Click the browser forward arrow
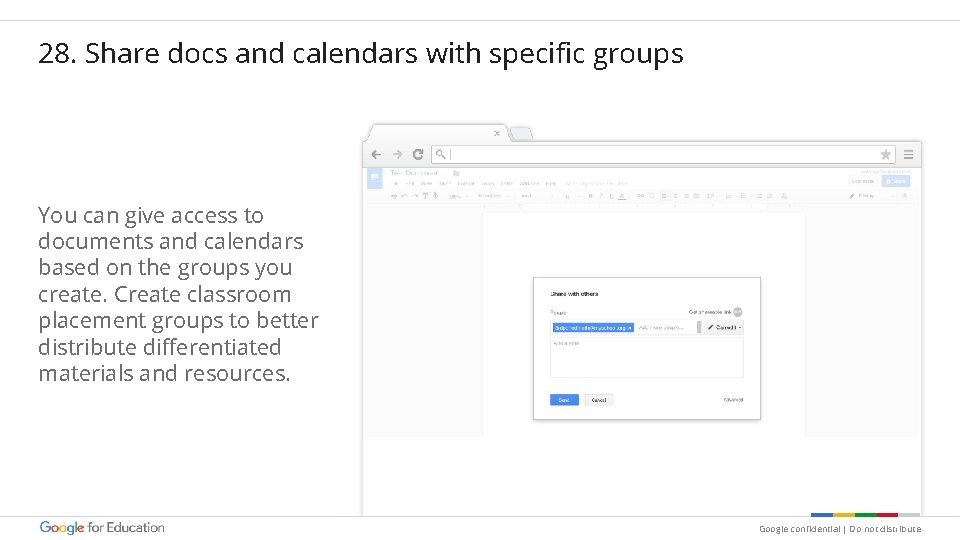This screenshot has height=540, width=960. click(x=397, y=155)
